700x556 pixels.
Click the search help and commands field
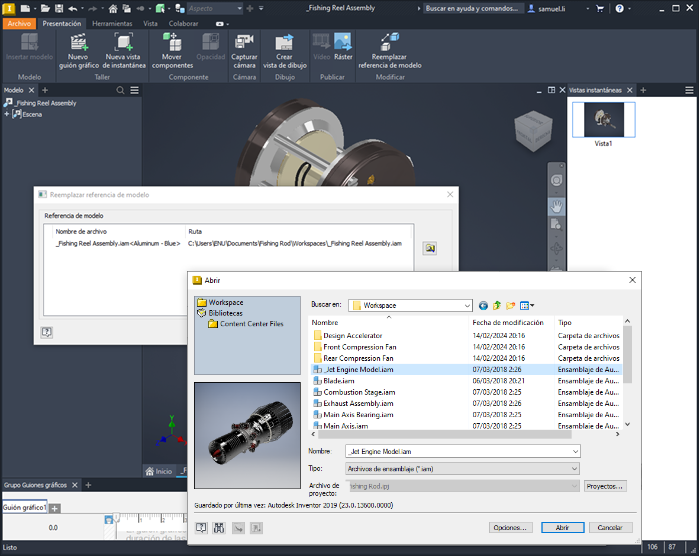[x=473, y=8]
